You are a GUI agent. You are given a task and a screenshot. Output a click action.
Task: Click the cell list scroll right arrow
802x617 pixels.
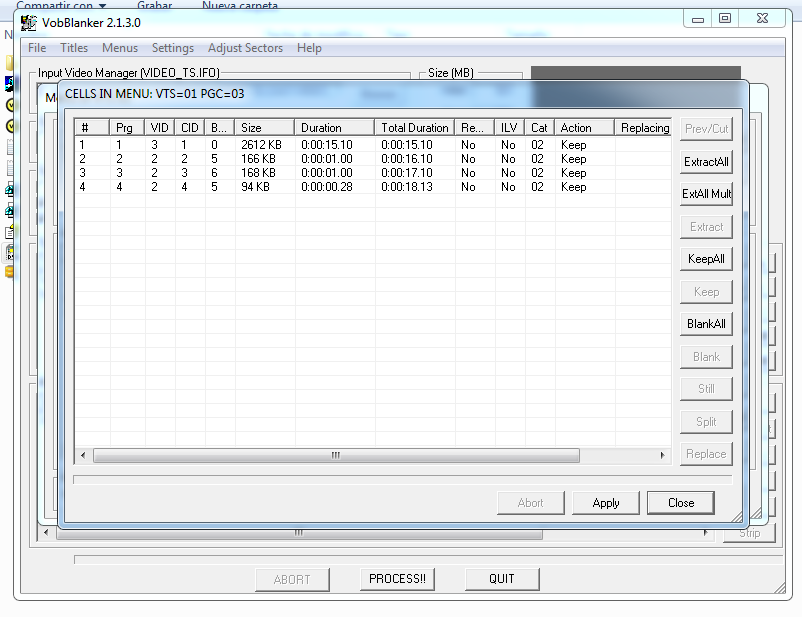click(x=662, y=455)
